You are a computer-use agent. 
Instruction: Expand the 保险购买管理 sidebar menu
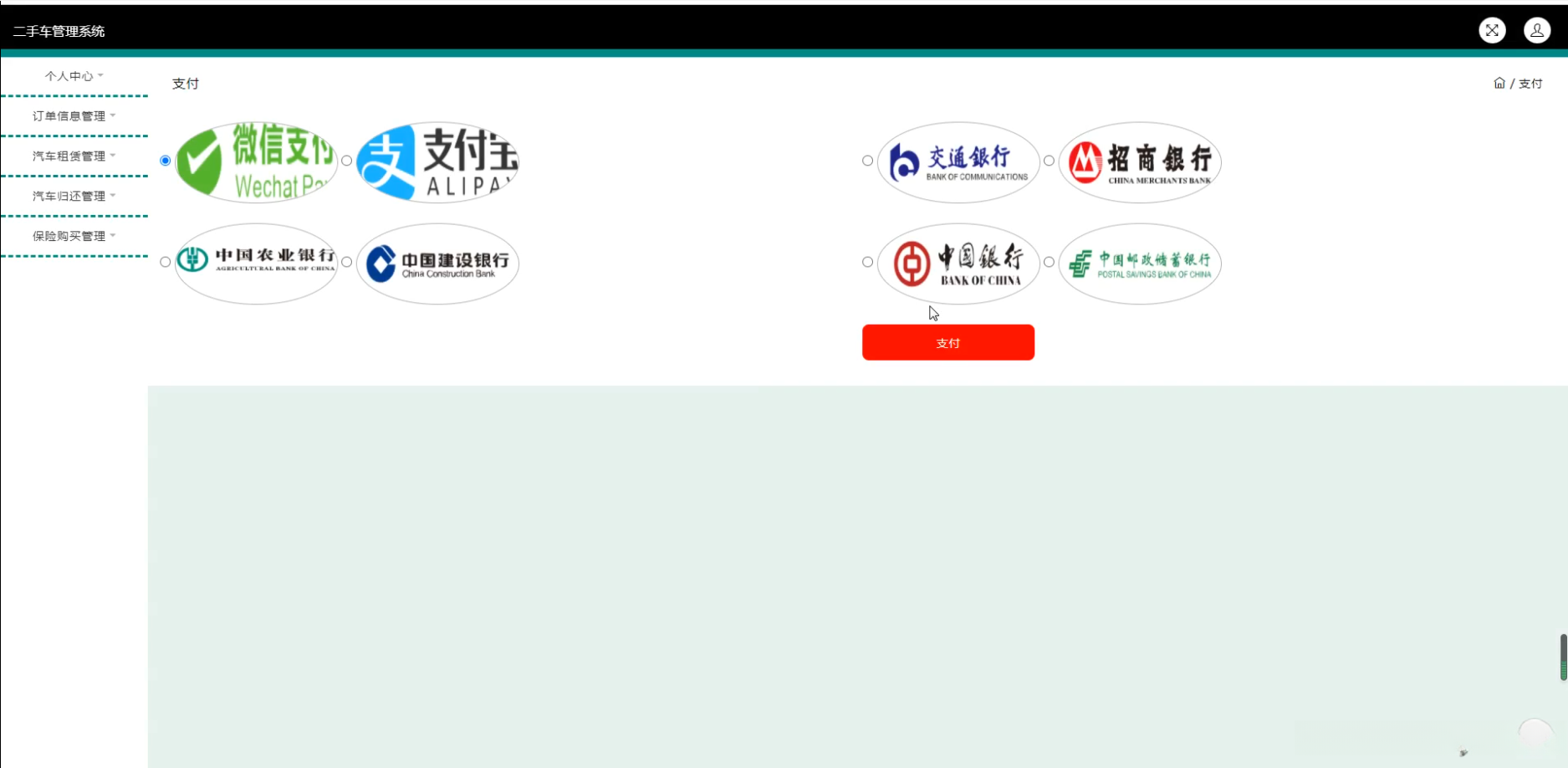(x=74, y=237)
